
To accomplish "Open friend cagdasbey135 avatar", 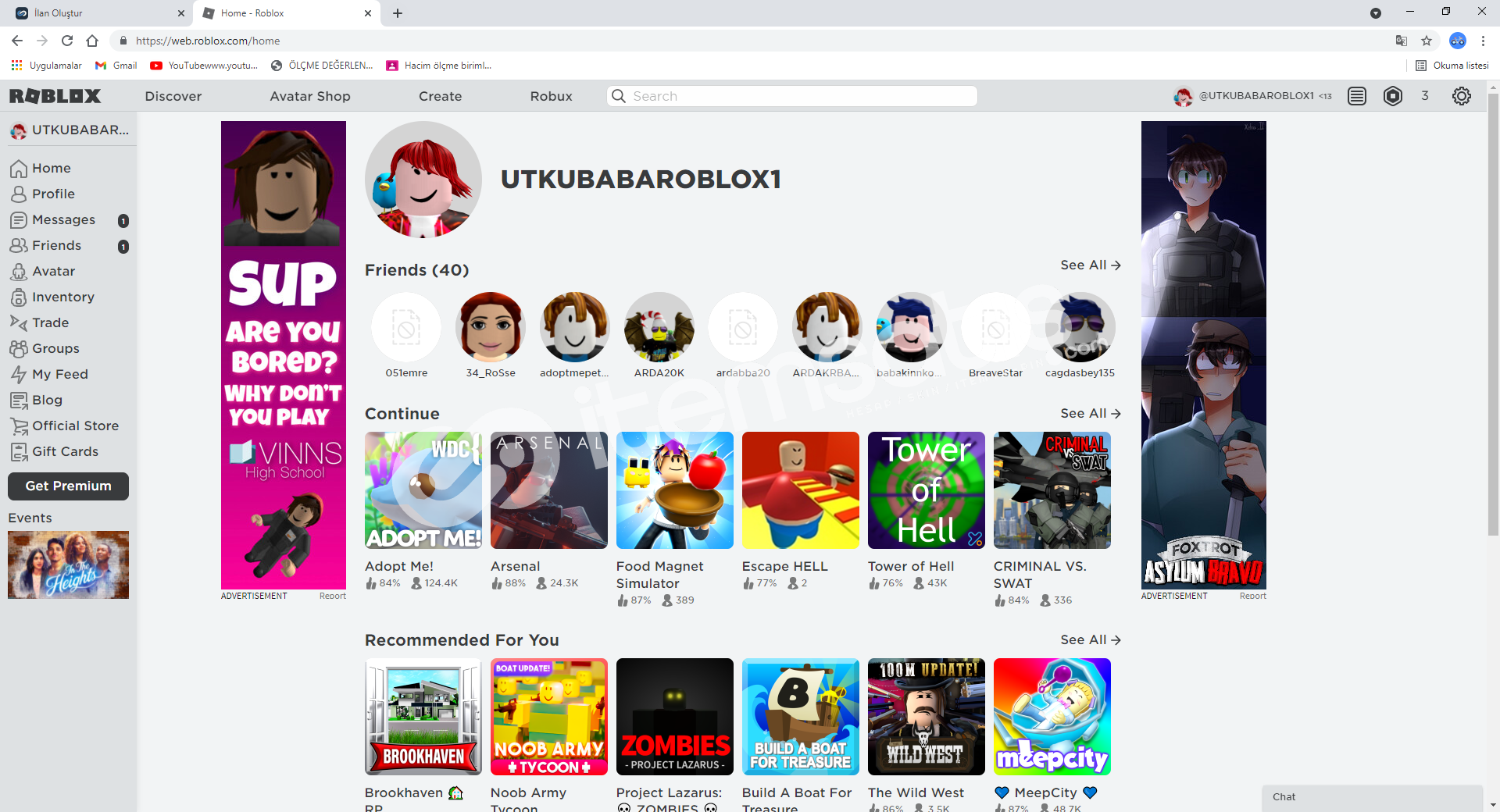I will 1080,327.
